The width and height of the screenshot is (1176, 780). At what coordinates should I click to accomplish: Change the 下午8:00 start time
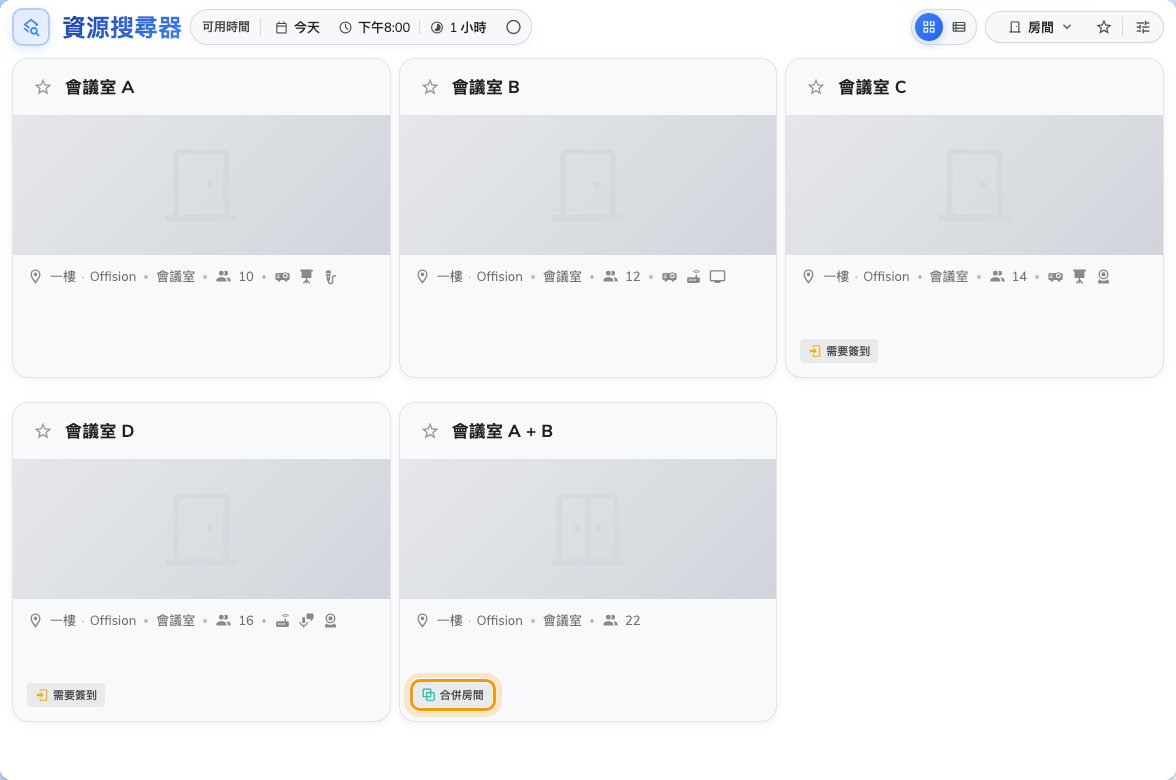pyautogui.click(x=374, y=28)
